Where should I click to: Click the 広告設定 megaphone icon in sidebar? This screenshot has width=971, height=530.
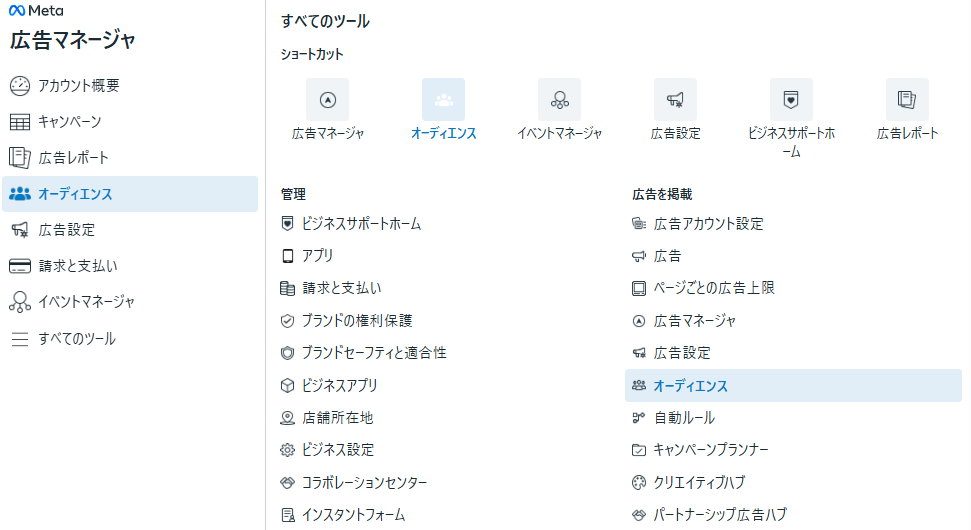20,230
